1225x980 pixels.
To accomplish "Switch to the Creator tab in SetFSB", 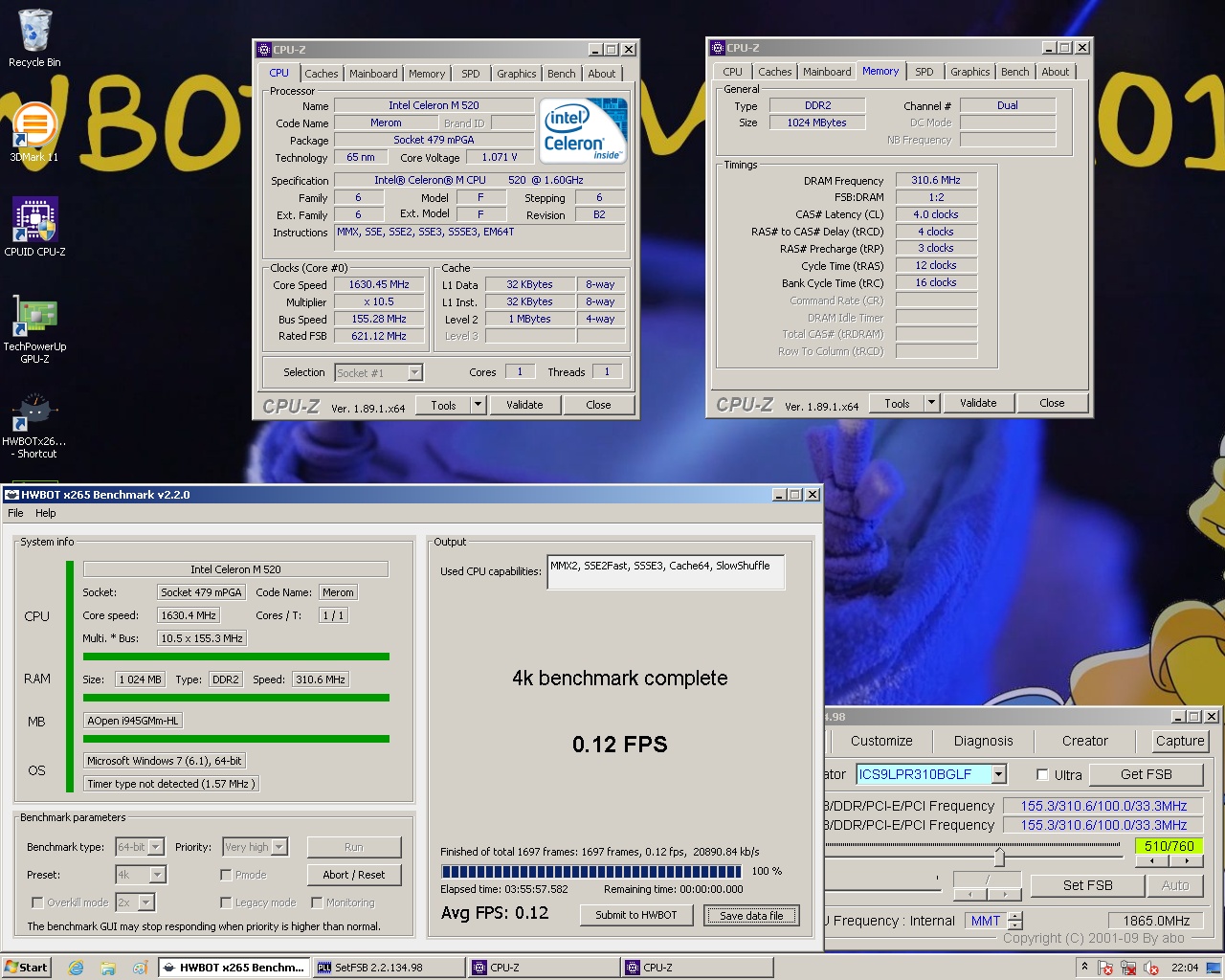I will pos(1085,741).
